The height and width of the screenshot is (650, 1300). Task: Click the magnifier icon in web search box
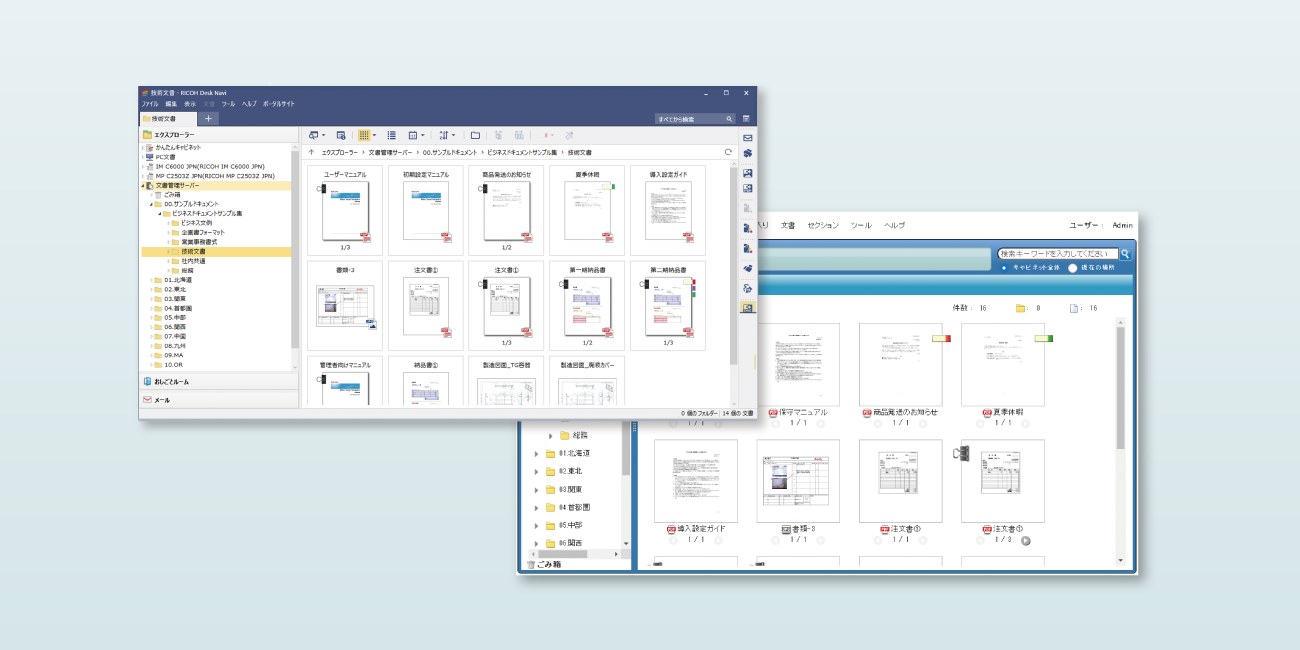[x=1125, y=254]
